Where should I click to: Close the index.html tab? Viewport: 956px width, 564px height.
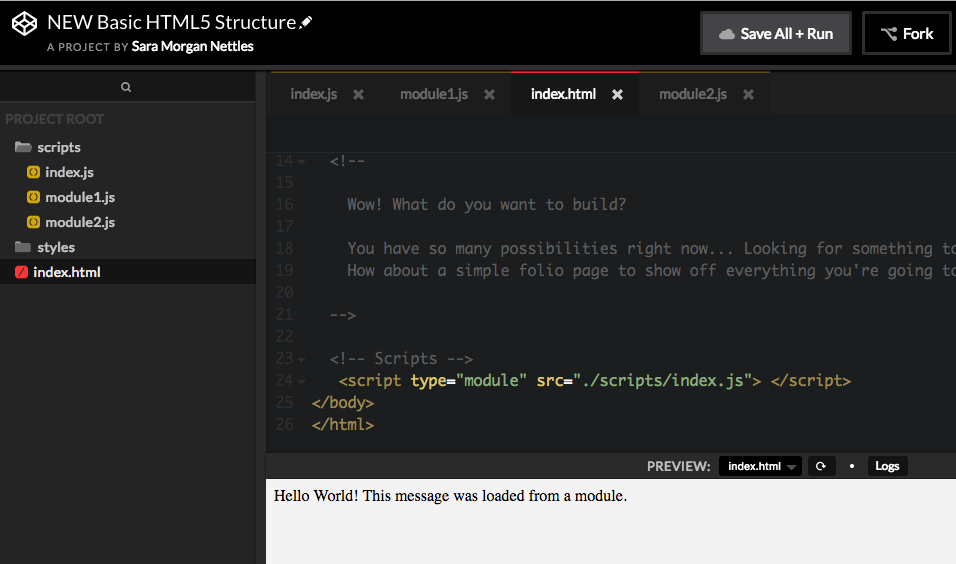click(x=617, y=95)
